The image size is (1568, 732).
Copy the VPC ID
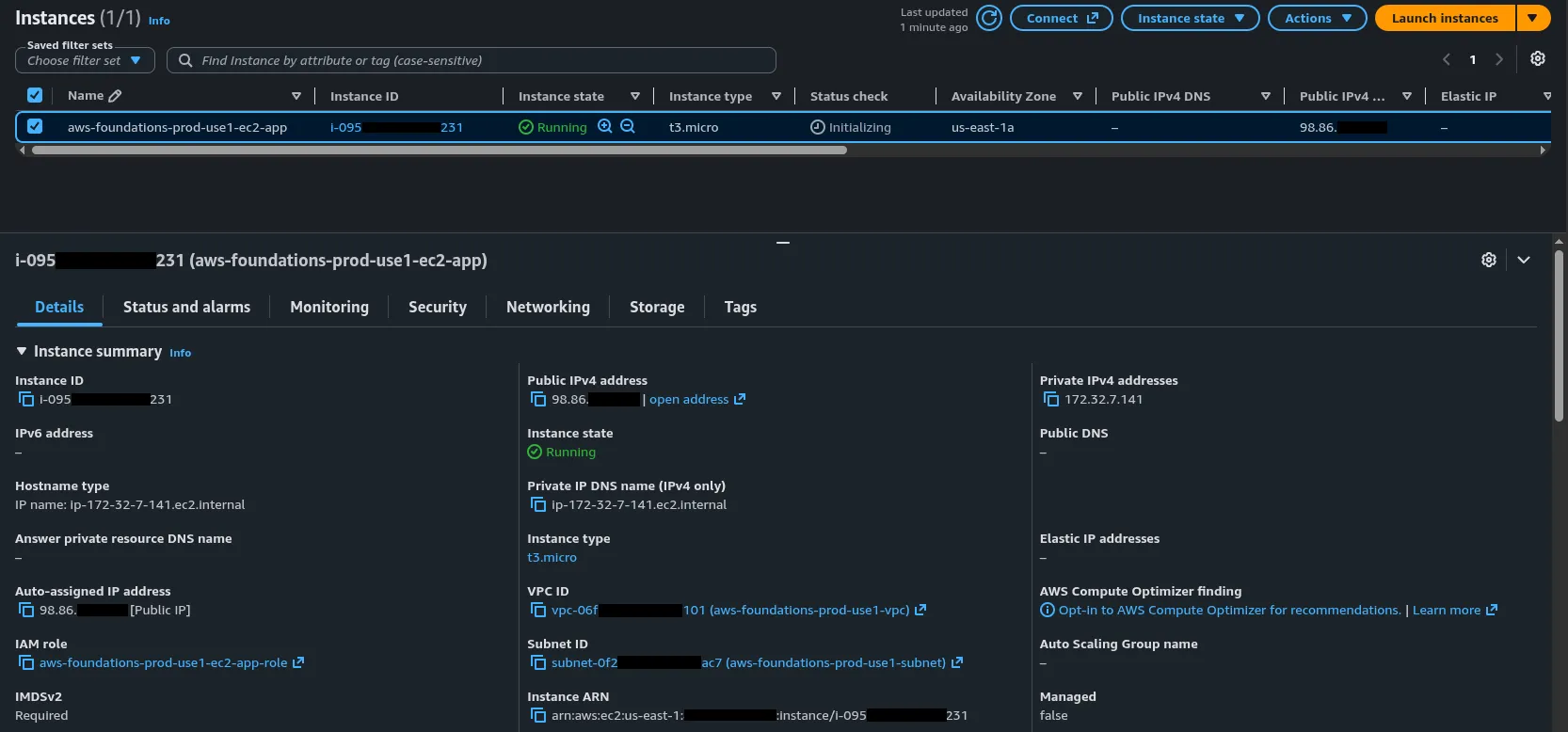pos(538,610)
